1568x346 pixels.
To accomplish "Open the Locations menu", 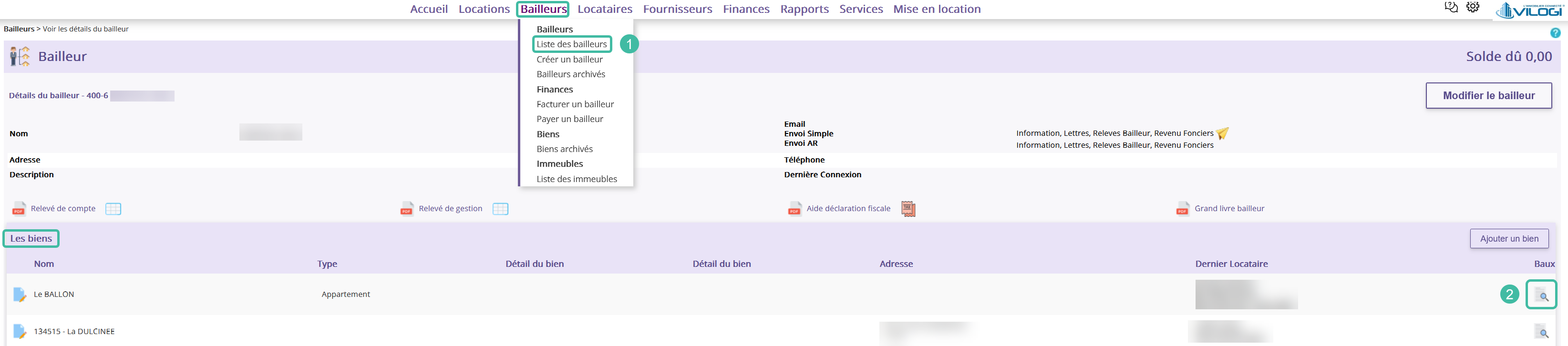I will [484, 9].
